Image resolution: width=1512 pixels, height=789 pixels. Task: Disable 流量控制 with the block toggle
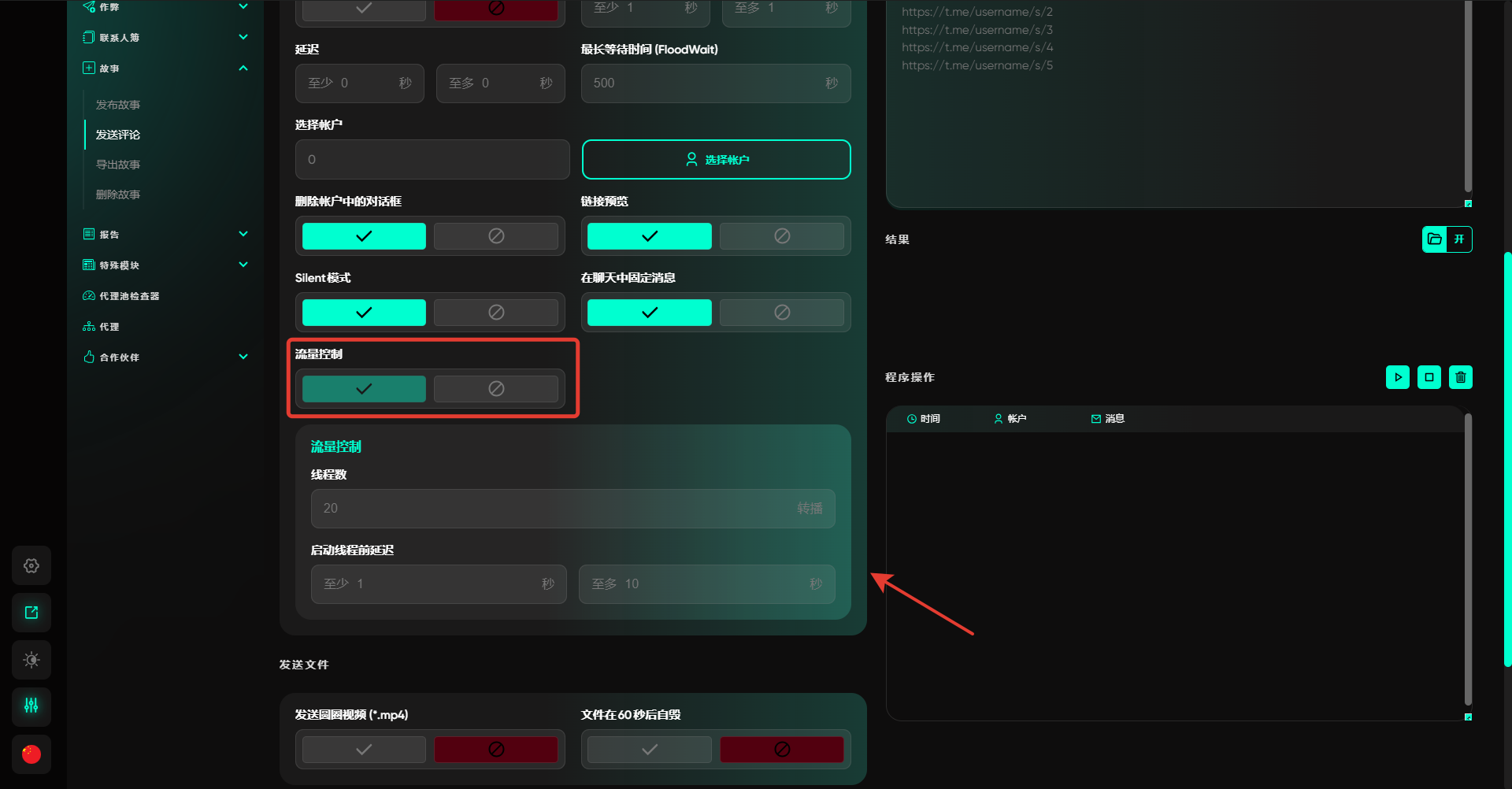coord(496,389)
